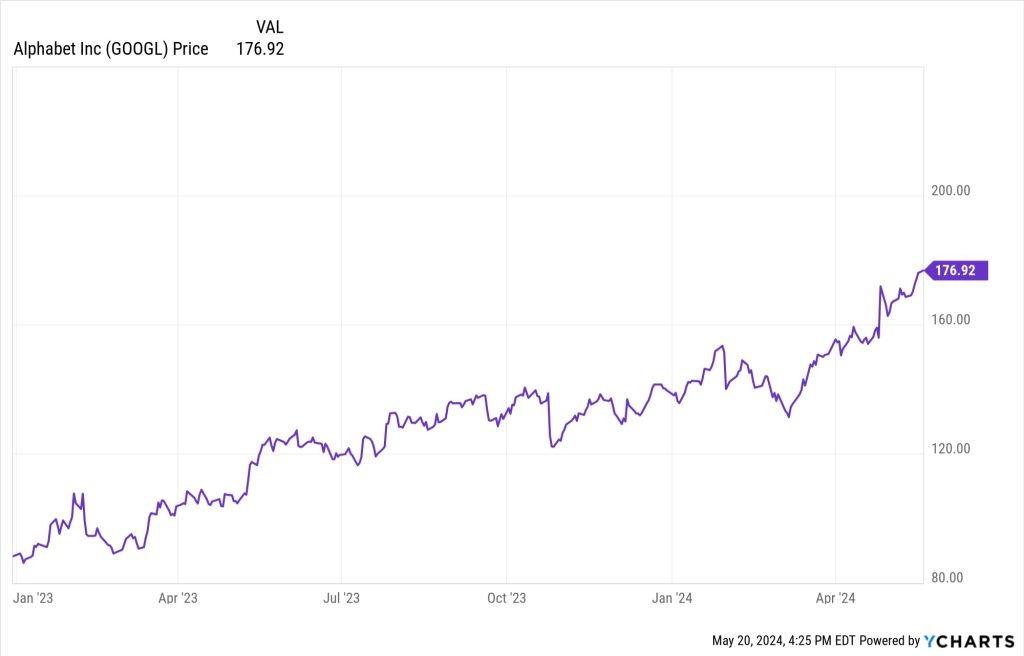Screen dimensions: 1024x656
Task: Select the Apr '24 x-axis label
Action: (x=836, y=598)
